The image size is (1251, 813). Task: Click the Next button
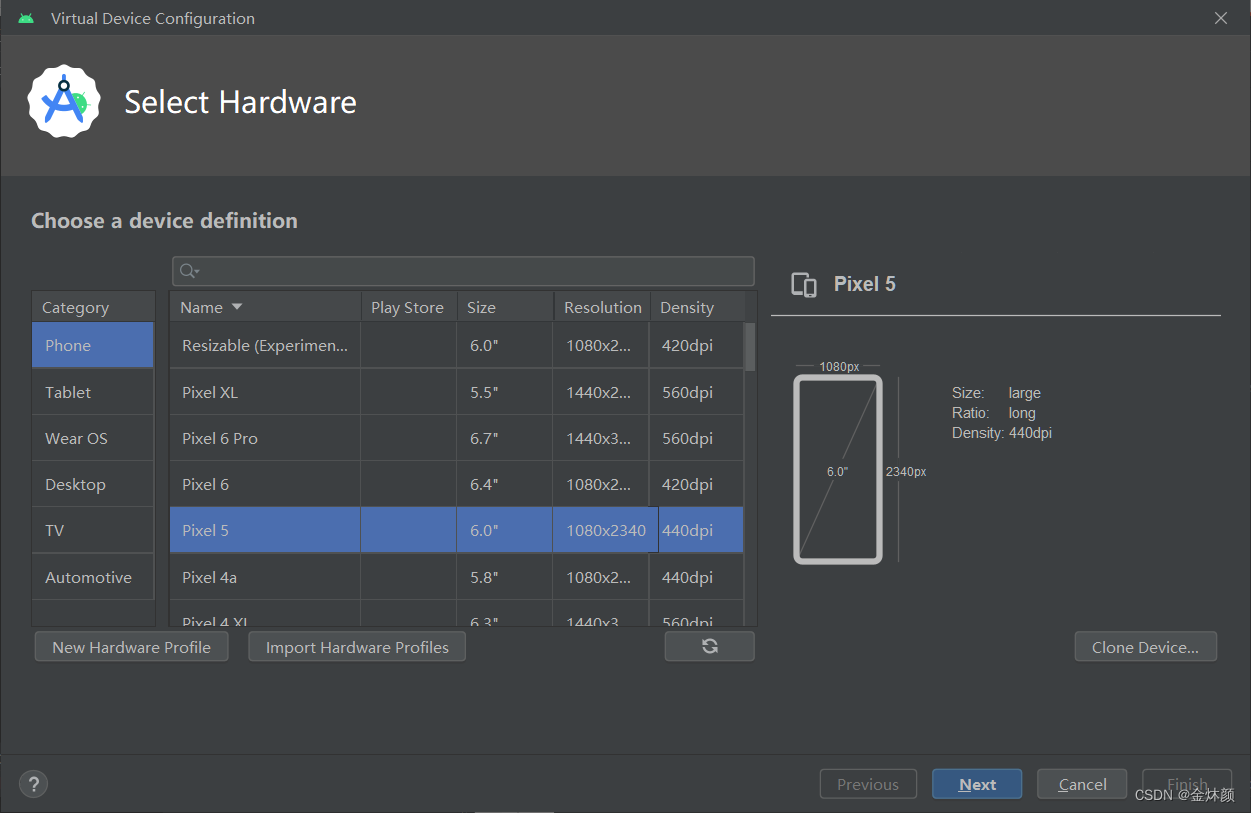coord(977,784)
